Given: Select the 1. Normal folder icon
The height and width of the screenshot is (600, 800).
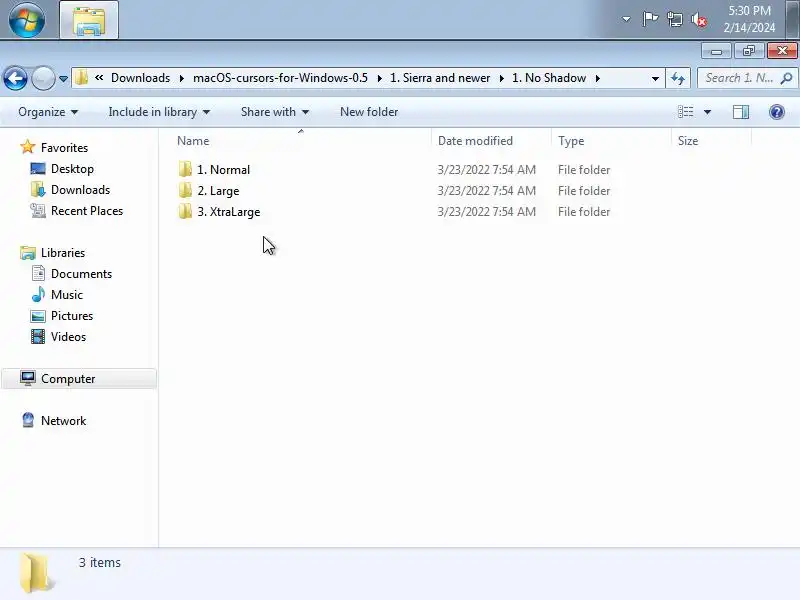Looking at the screenshot, I should pyautogui.click(x=185, y=169).
